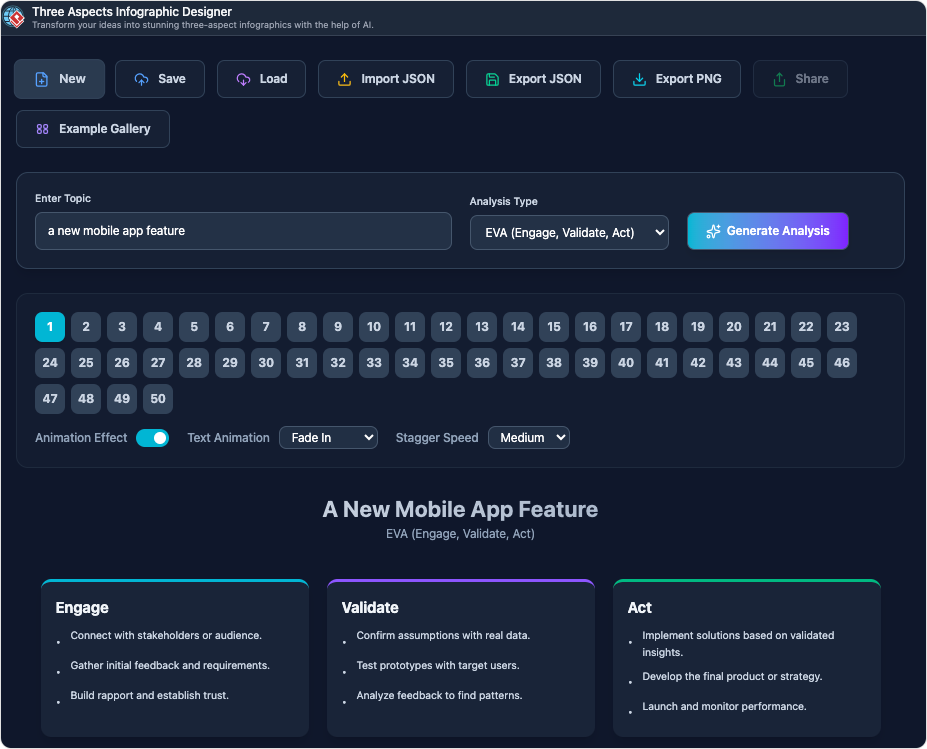Screen dimensions: 927x749
Task: Click the app logo in title bar
Action: [15, 17]
